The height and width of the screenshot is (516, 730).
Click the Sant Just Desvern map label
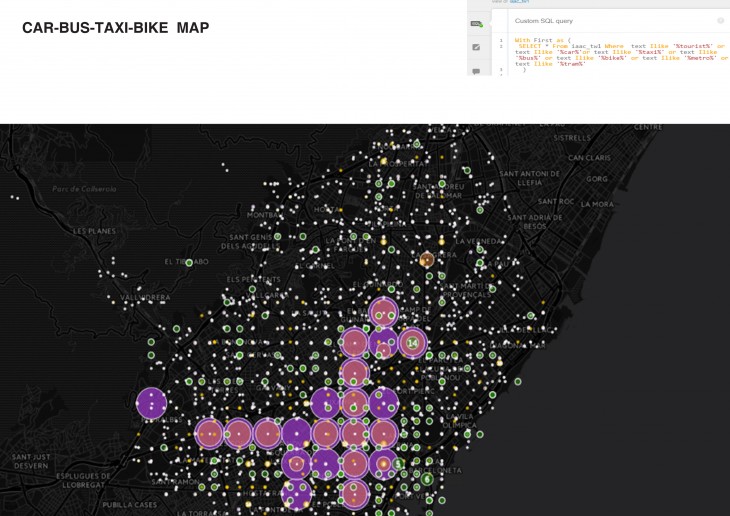[30, 461]
